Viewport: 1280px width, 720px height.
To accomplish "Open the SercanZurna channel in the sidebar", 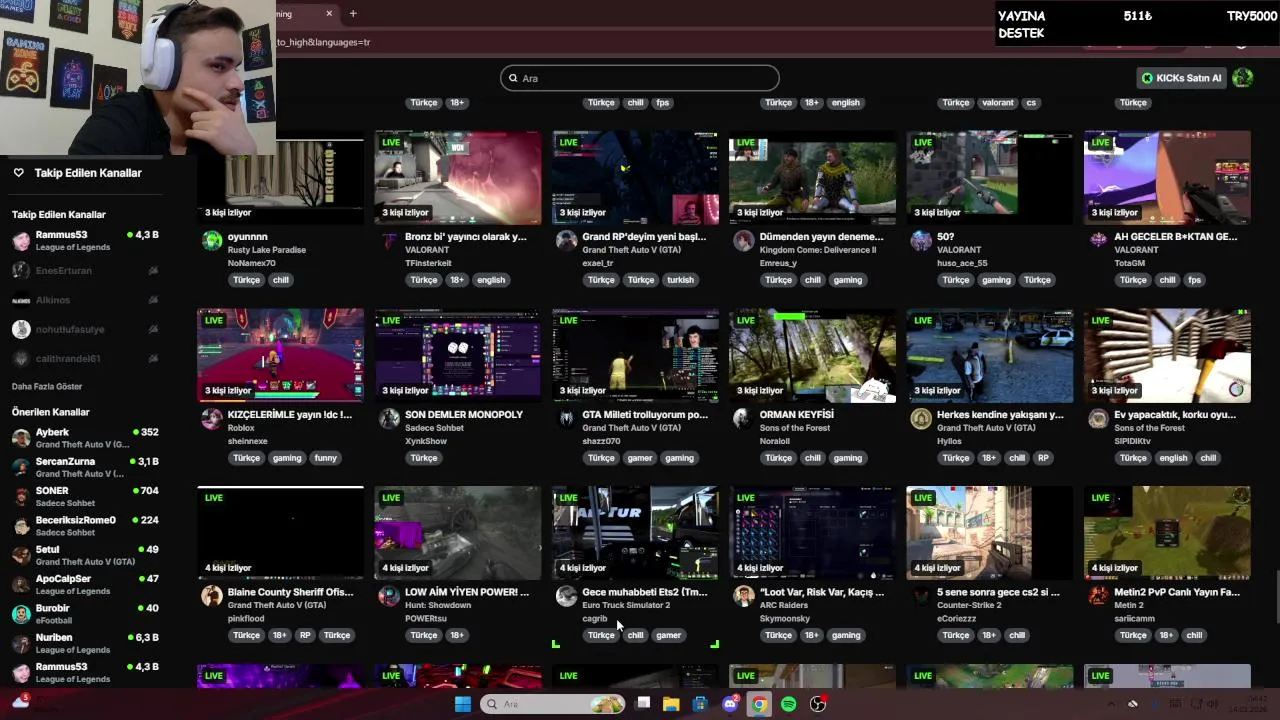I will click(x=85, y=467).
